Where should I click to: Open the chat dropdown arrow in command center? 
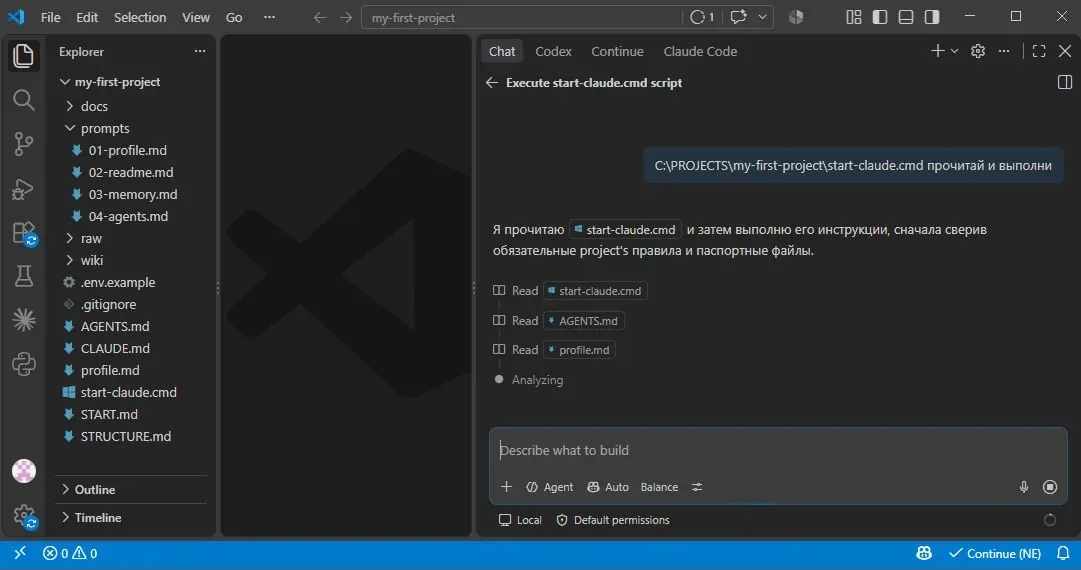(762, 17)
